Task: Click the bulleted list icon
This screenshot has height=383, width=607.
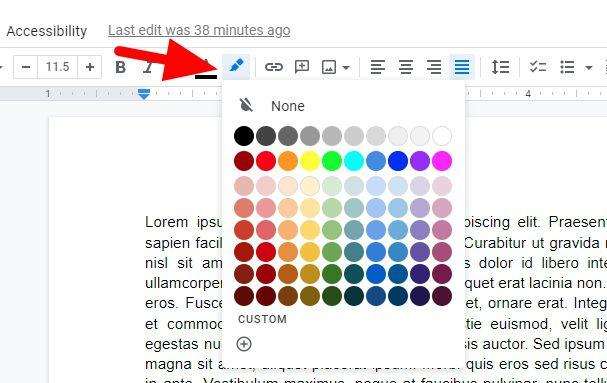Action: [x=567, y=67]
